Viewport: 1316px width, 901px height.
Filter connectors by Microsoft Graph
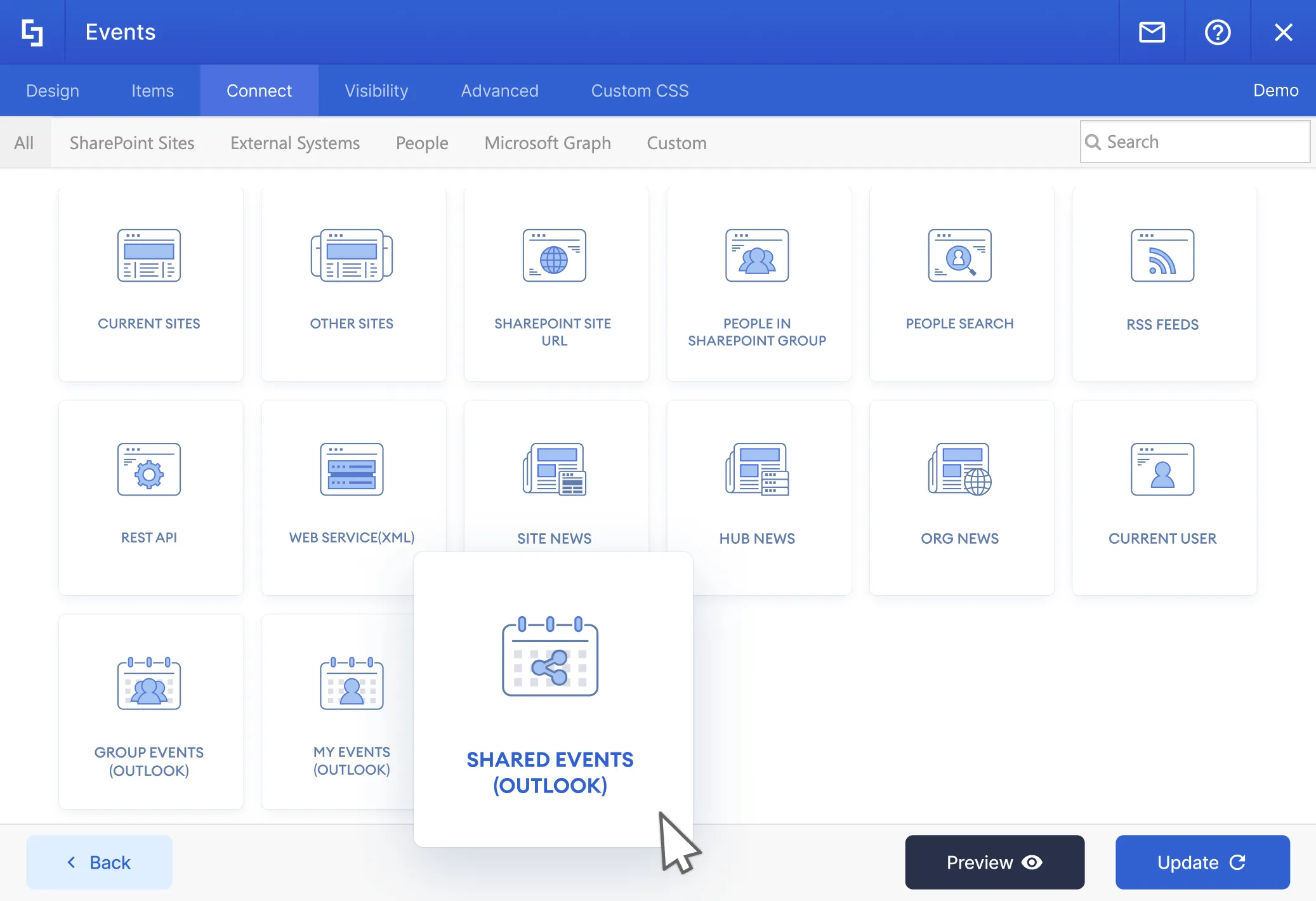pyautogui.click(x=548, y=143)
